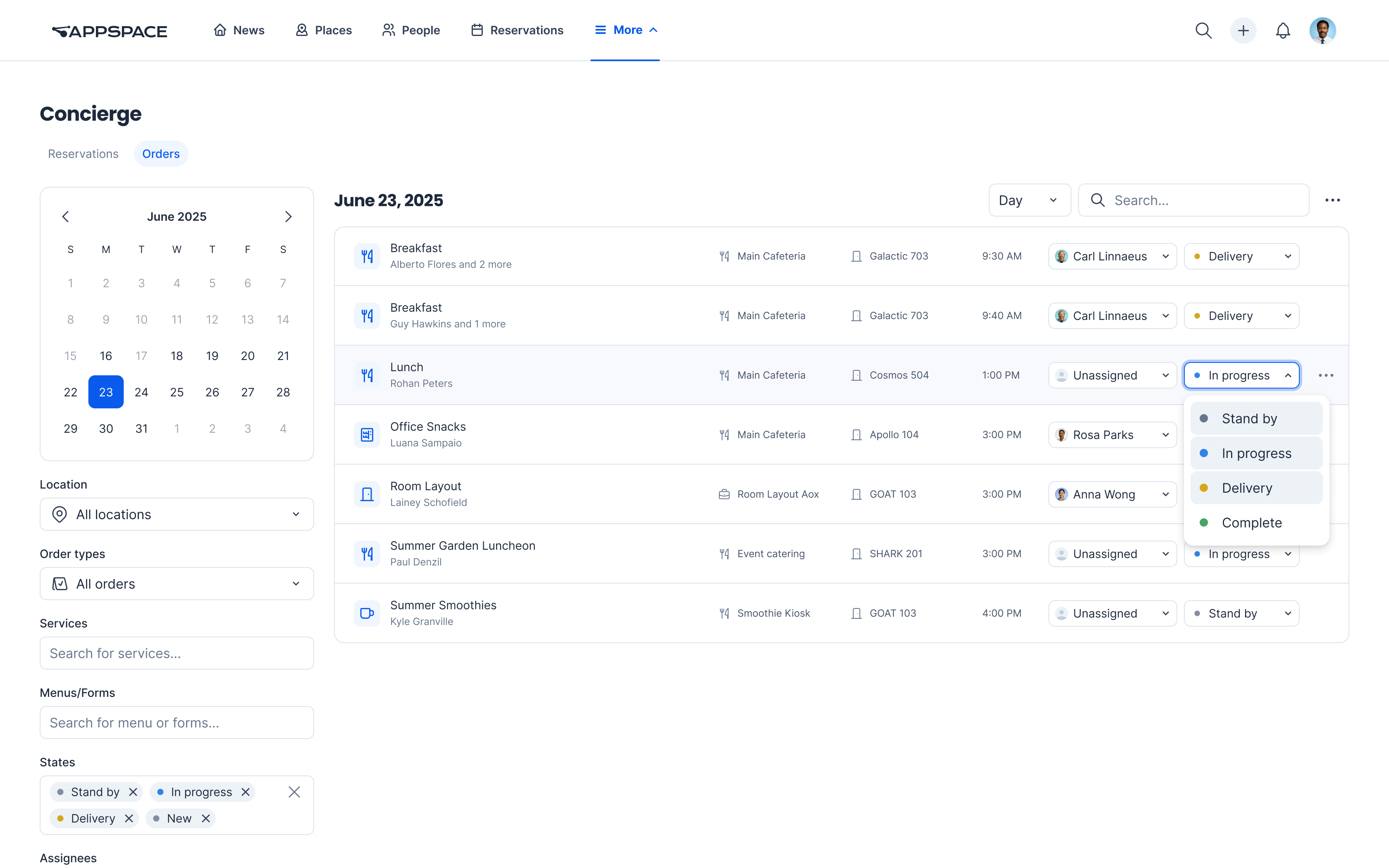Image resolution: width=1389 pixels, height=868 pixels.
Task: Open the Day view dropdown
Action: point(1029,200)
